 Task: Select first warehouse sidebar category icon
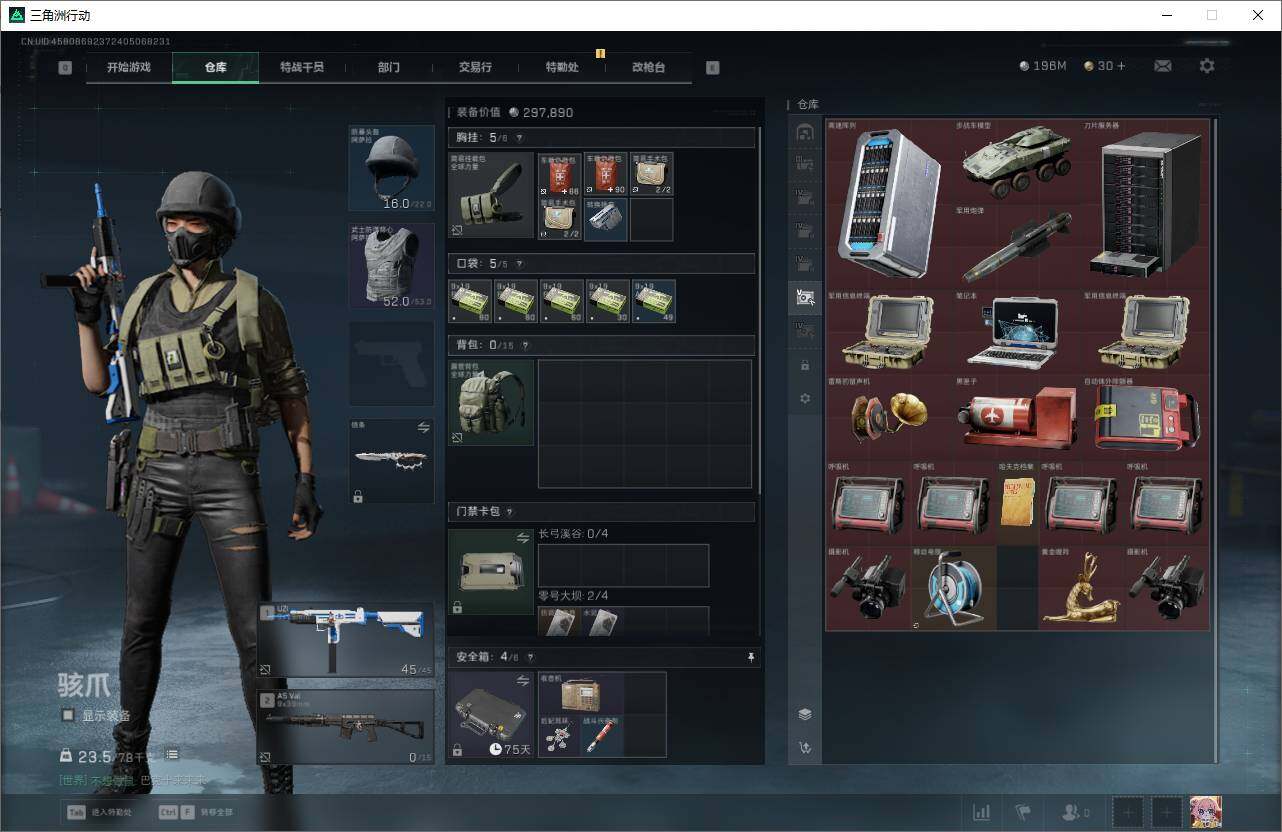805,132
